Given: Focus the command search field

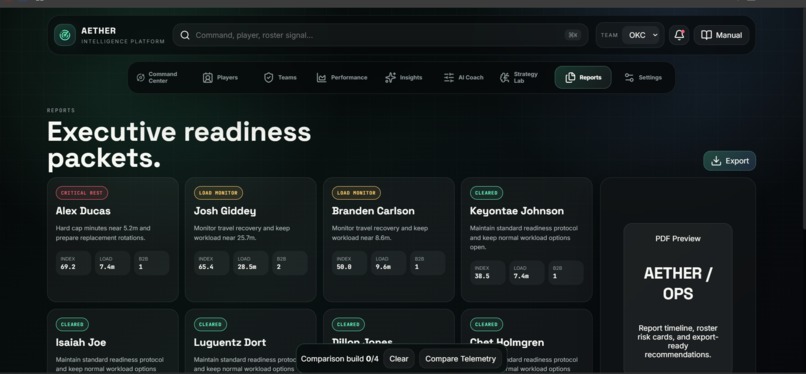Looking at the screenshot, I should coord(380,35).
